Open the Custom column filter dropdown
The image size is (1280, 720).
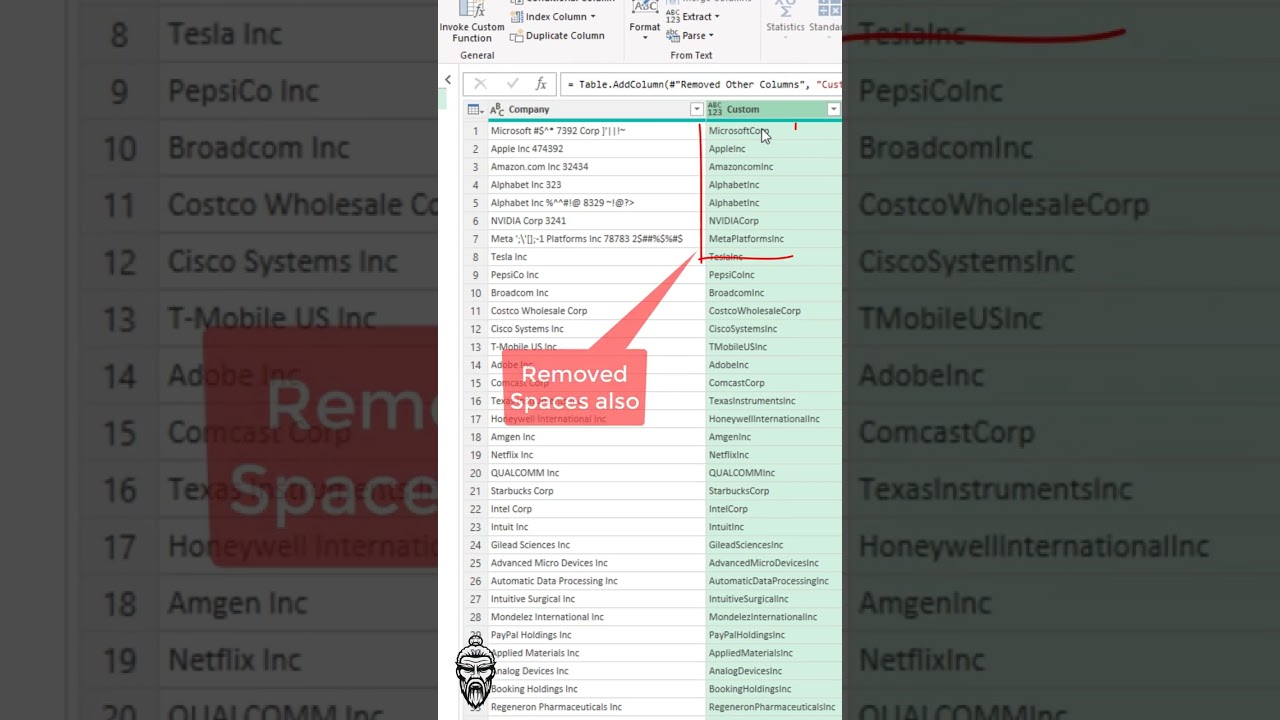pos(833,109)
